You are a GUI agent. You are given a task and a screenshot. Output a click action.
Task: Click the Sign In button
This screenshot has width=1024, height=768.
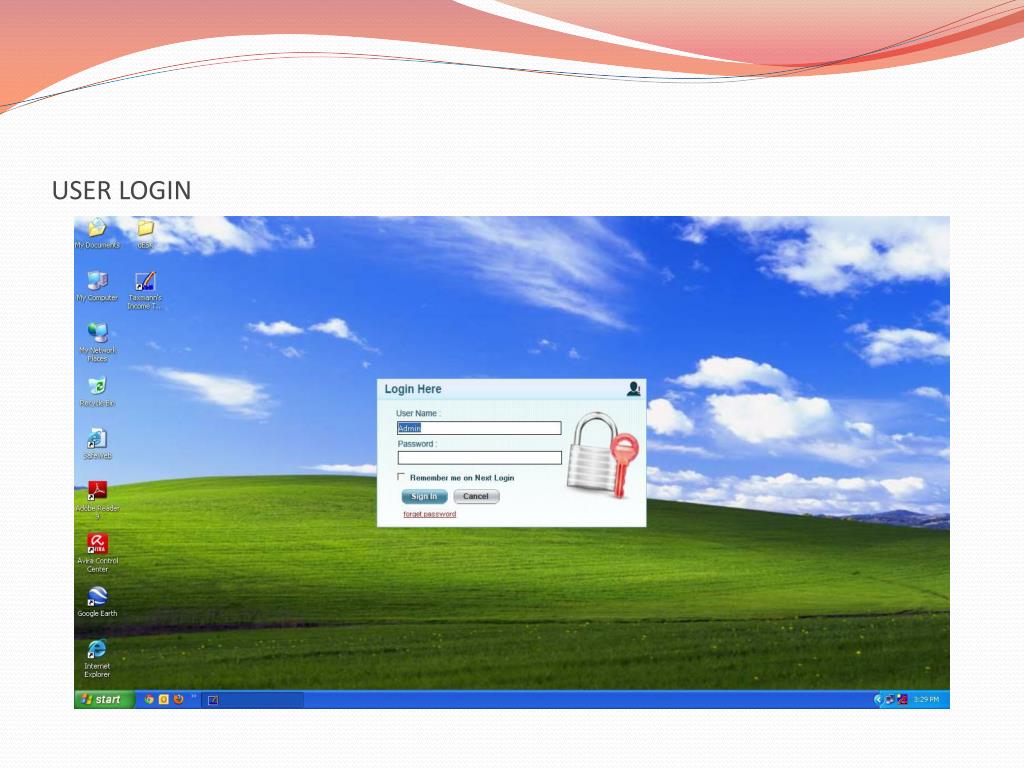pos(424,496)
